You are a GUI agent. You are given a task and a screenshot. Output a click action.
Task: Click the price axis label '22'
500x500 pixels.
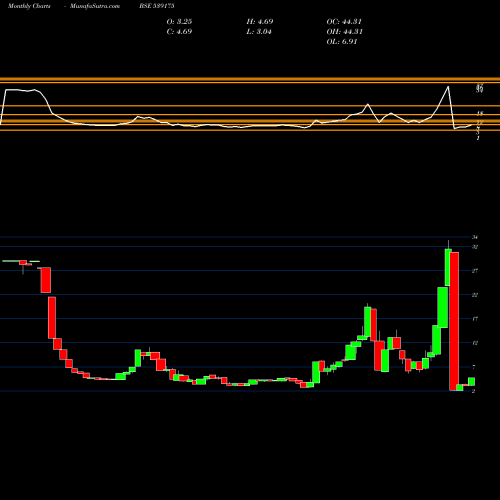tap(475, 295)
